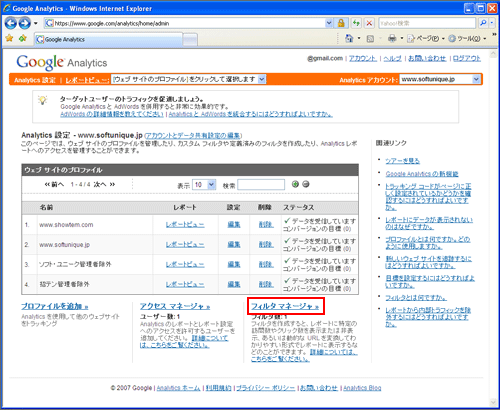Open the rows per page 表示 dropdown
The image size is (500, 410).
pos(204,185)
